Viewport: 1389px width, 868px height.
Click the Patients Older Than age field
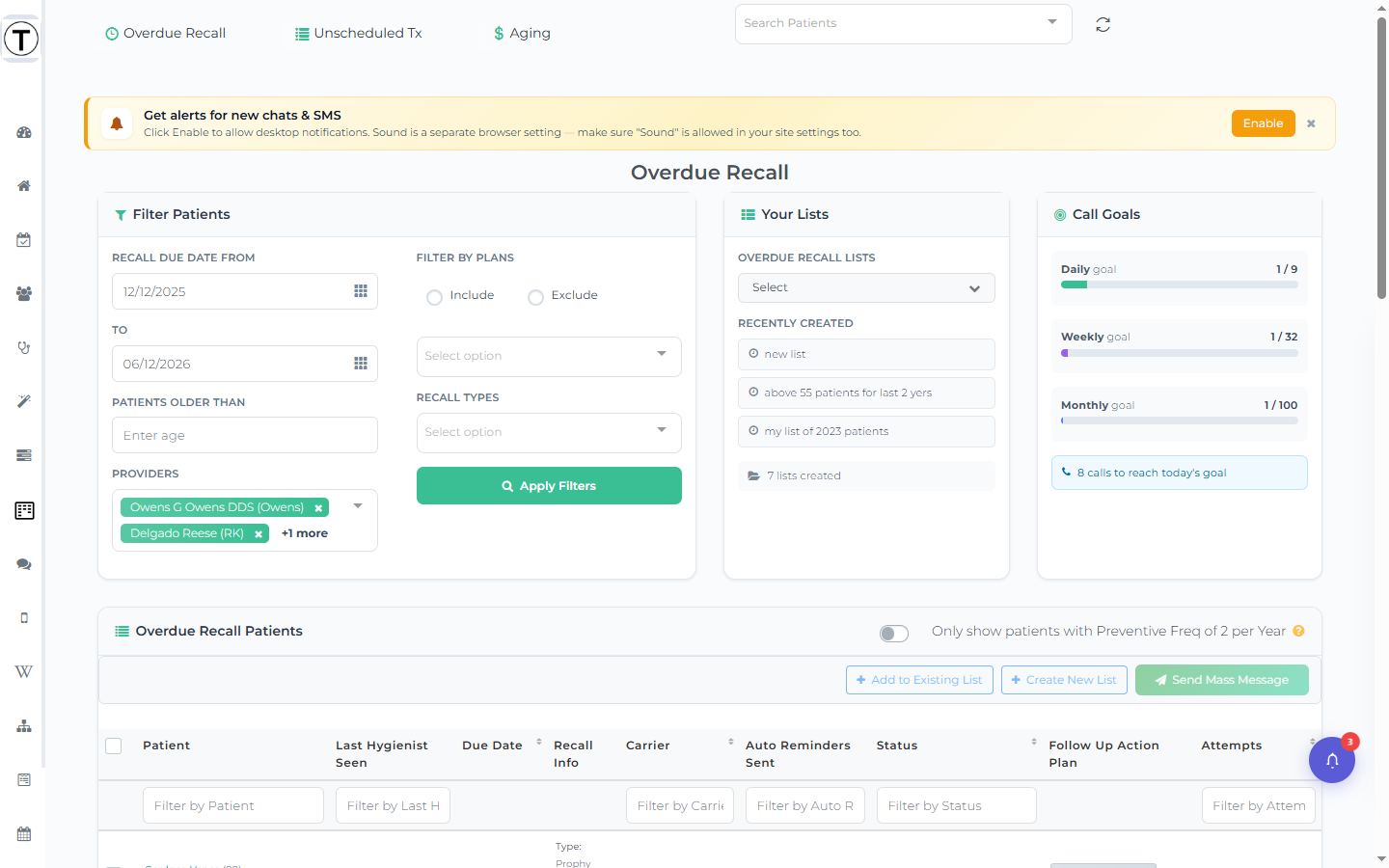245,435
